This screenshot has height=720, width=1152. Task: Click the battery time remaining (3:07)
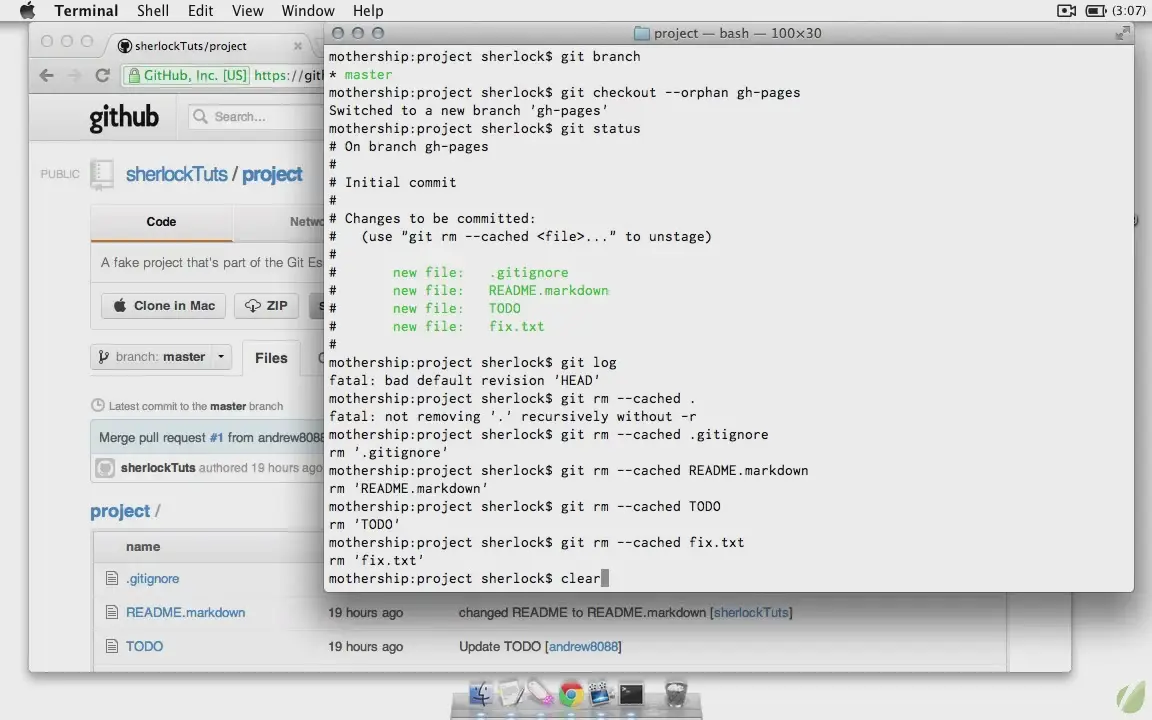[x=1128, y=10]
